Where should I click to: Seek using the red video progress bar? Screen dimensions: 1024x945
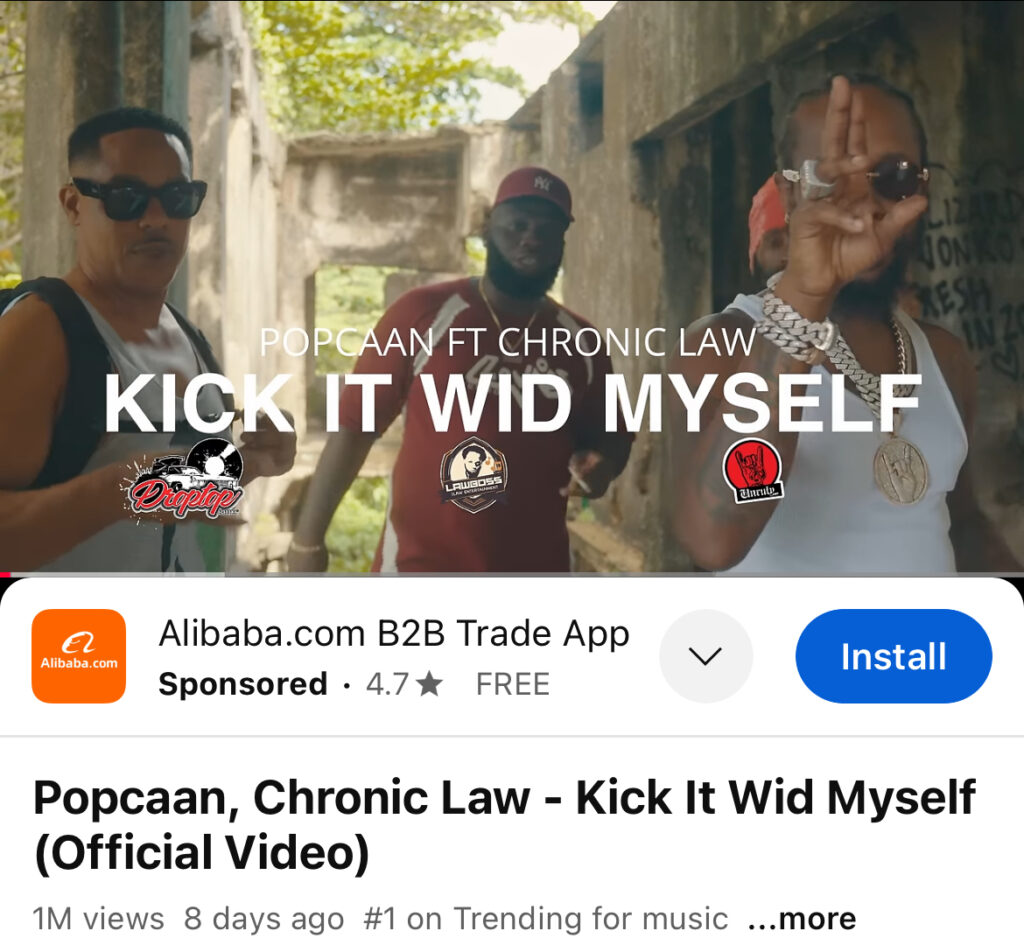pyautogui.click(x=512, y=574)
